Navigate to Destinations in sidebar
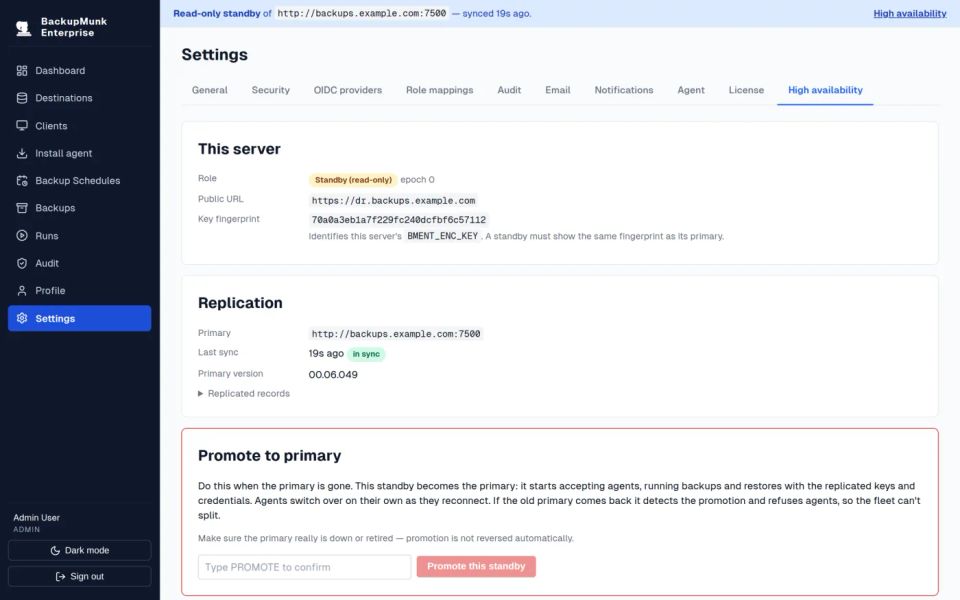Screen dimensions: 960x600 80,98
